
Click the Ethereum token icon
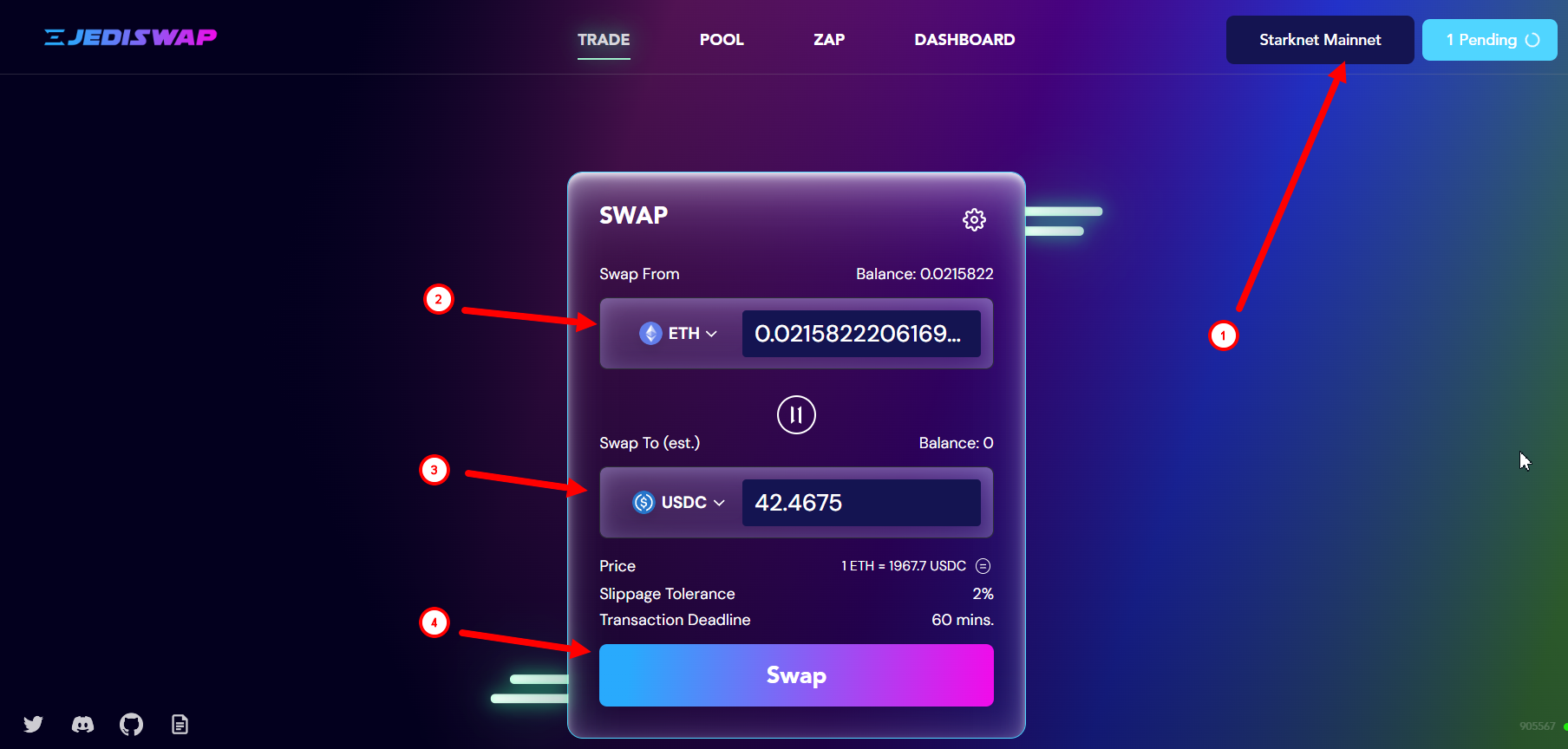[650, 333]
